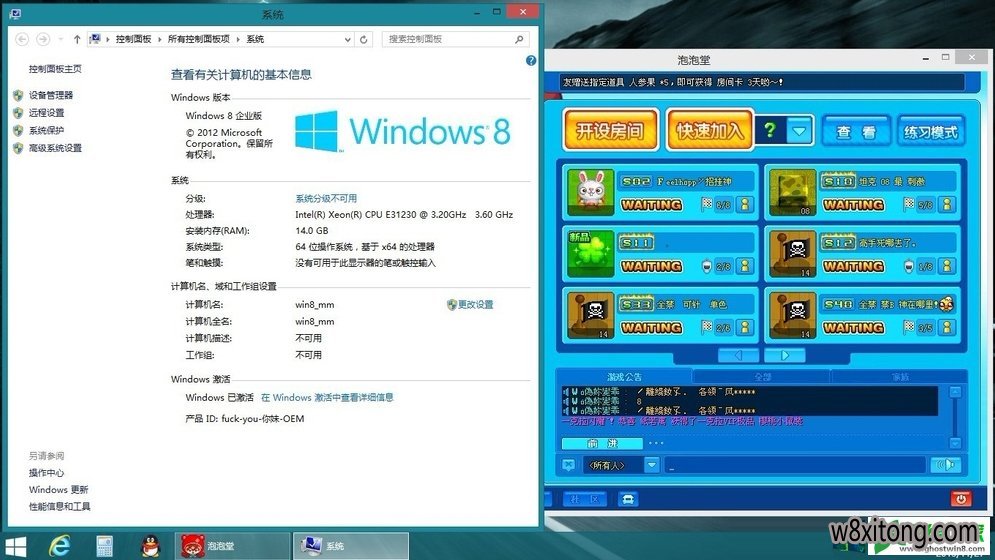Launch the calculator from the taskbar
995x560 pixels.
click(x=105, y=545)
